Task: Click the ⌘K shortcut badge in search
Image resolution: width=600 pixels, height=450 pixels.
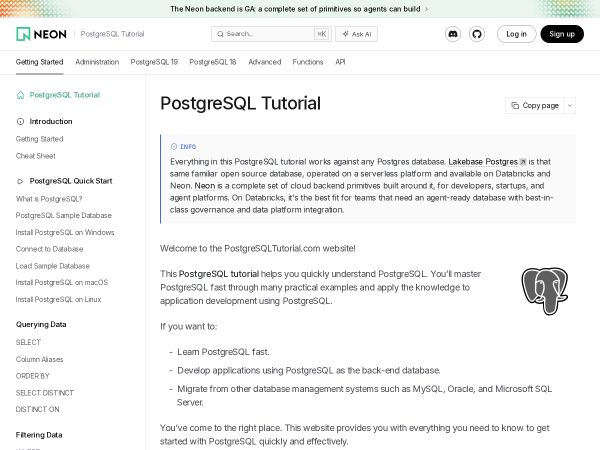Action: click(321, 34)
